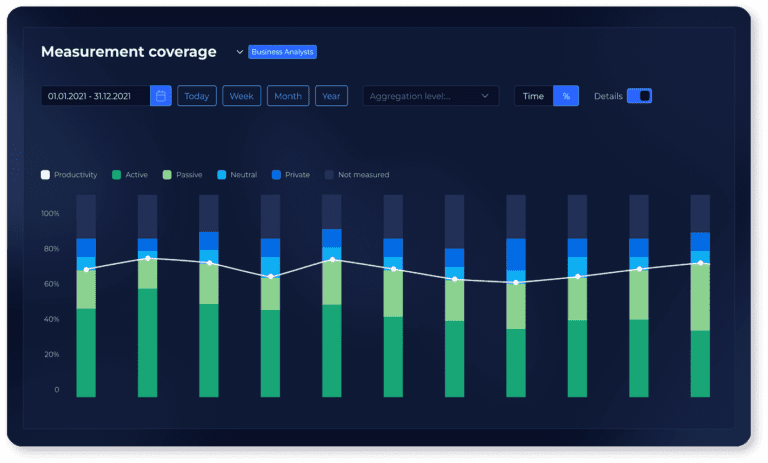Click the Passive legend marker

[166, 175]
